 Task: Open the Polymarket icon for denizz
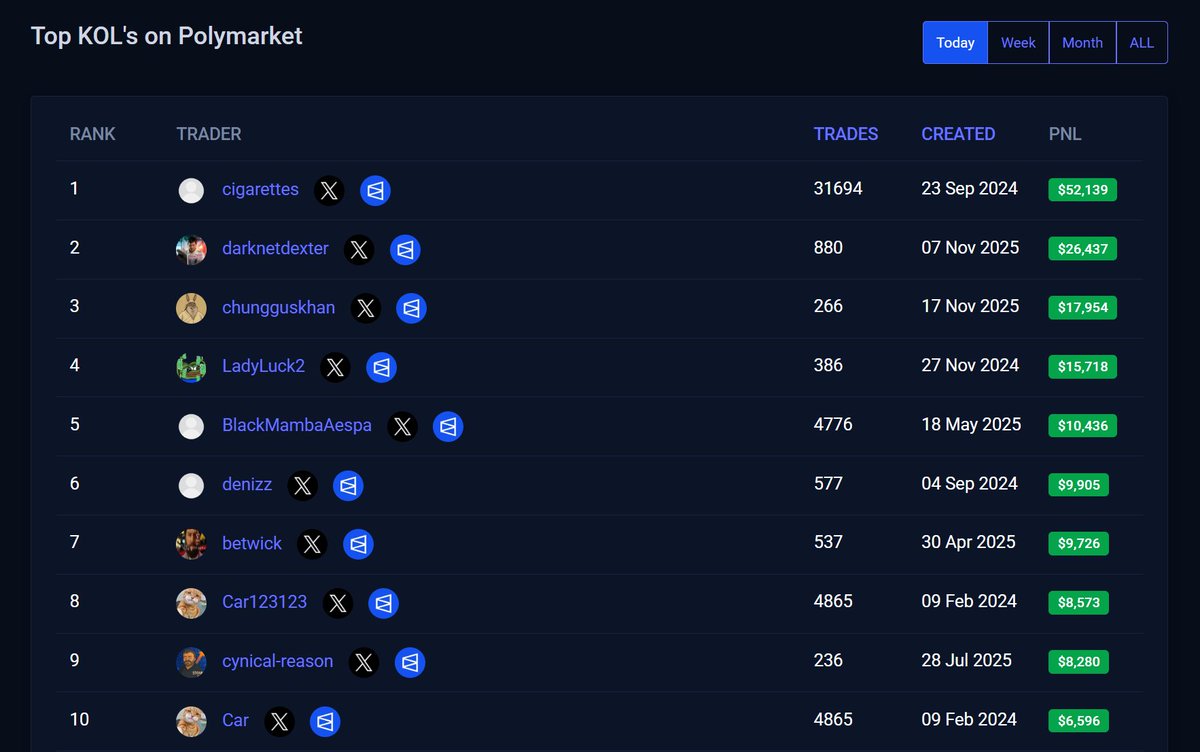[348, 485]
